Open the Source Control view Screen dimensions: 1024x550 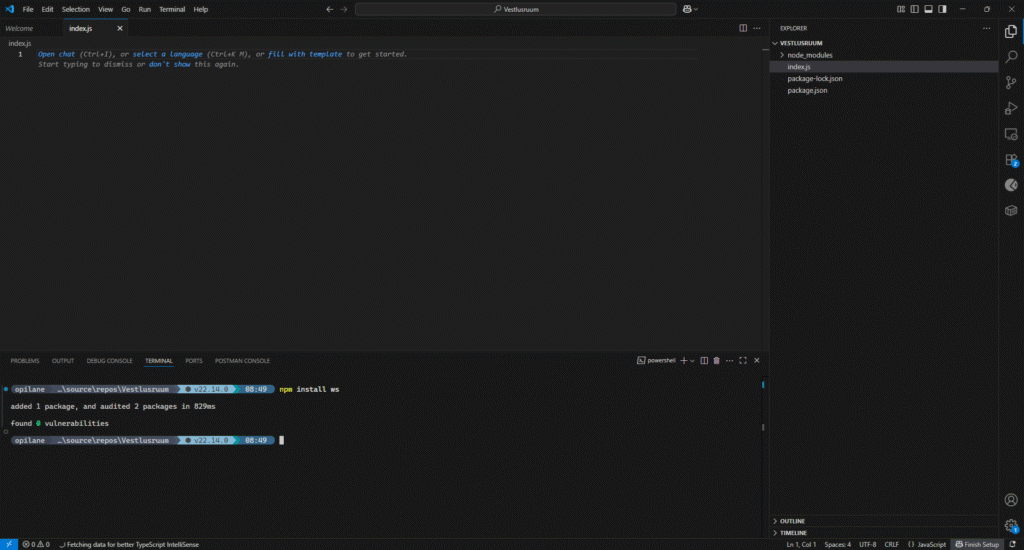(x=1011, y=82)
